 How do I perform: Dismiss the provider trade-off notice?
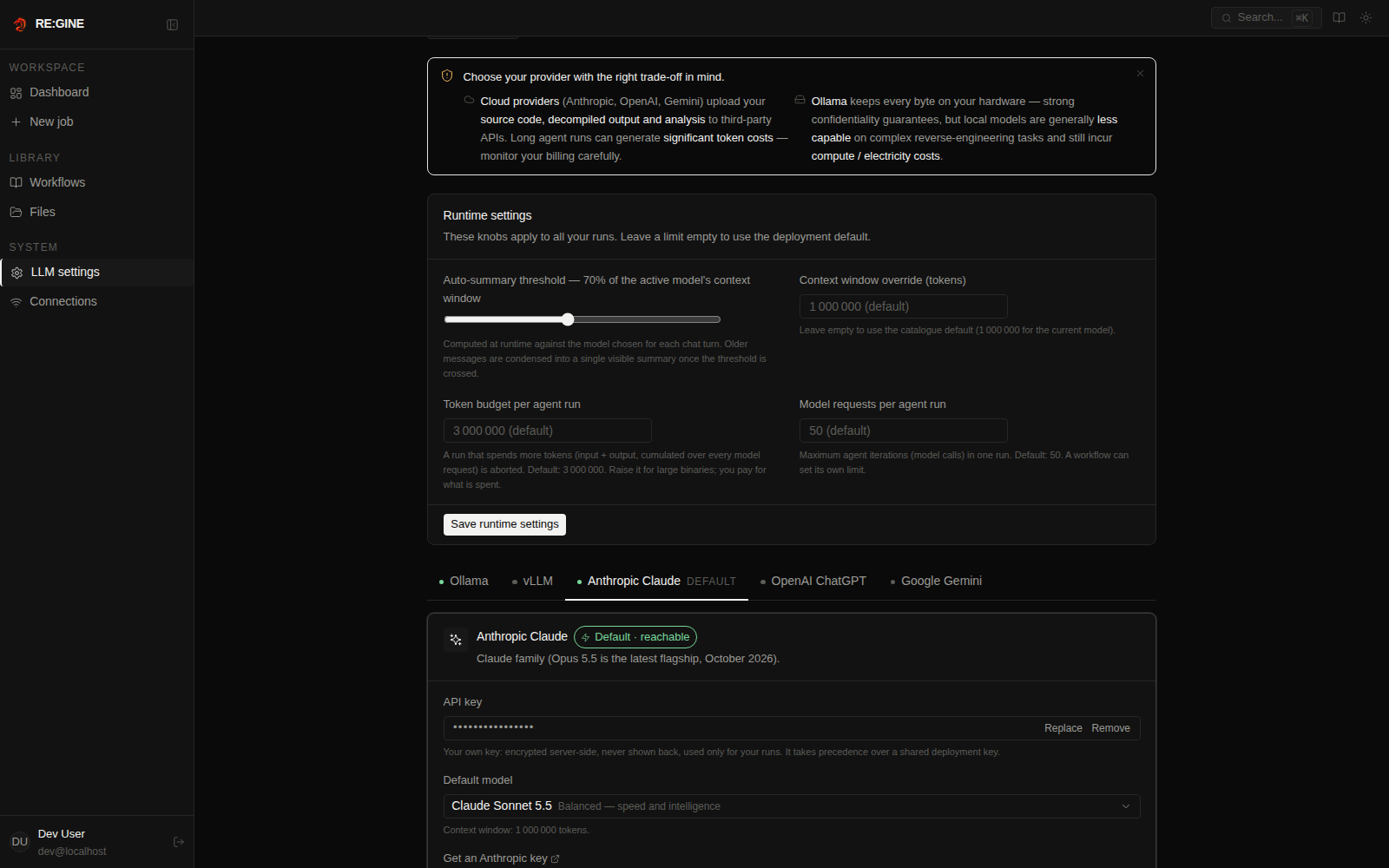[1140, 74]
